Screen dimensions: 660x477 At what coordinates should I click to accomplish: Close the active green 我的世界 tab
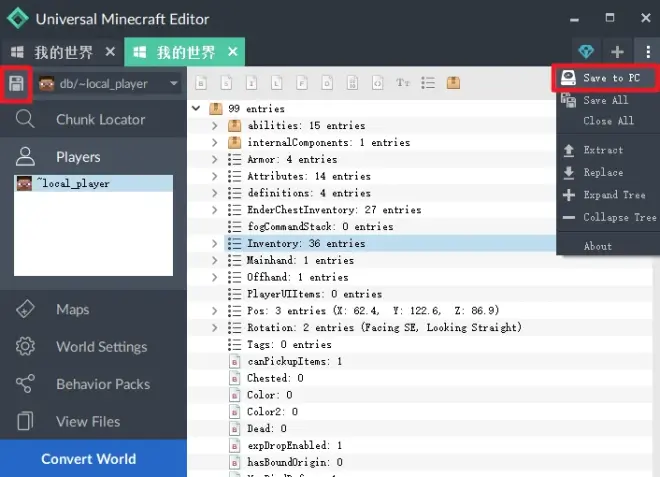point(233,52)
